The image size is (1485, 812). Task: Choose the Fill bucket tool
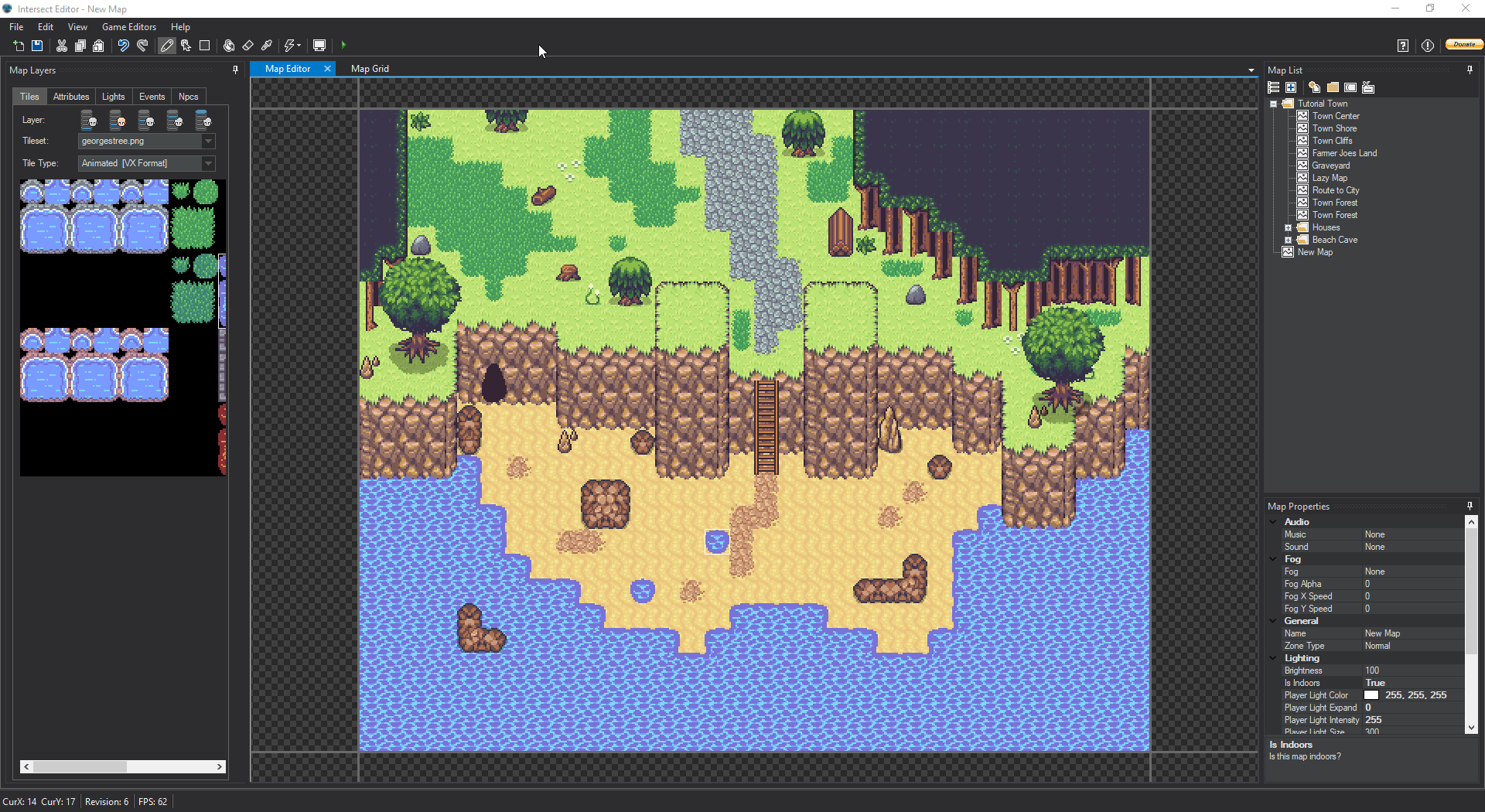click(229, 46)
